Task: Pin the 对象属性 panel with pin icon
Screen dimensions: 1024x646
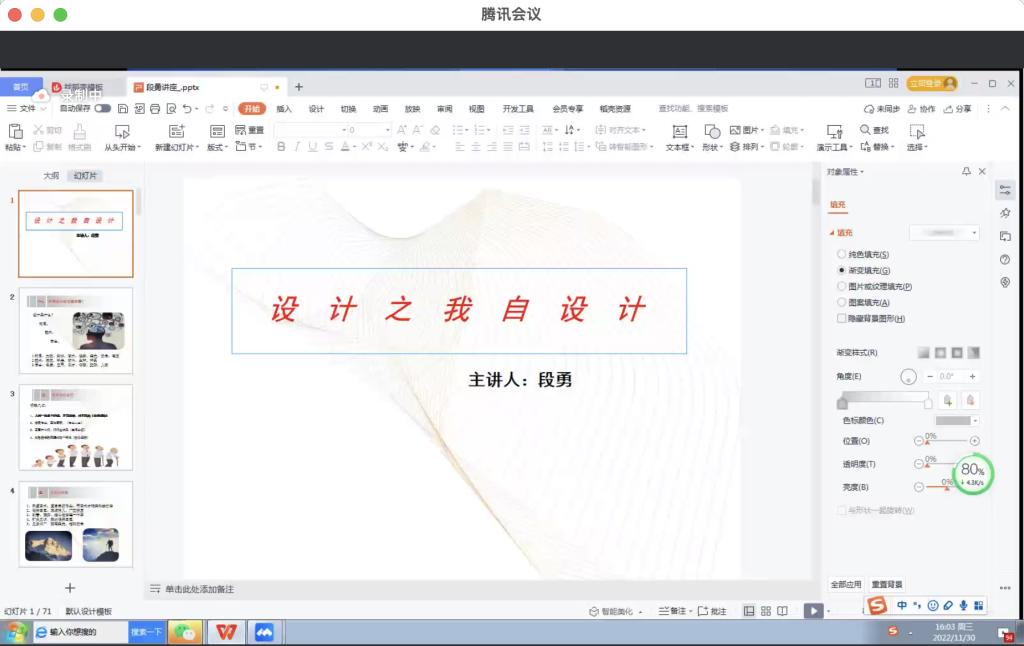Action: (966, 172)
